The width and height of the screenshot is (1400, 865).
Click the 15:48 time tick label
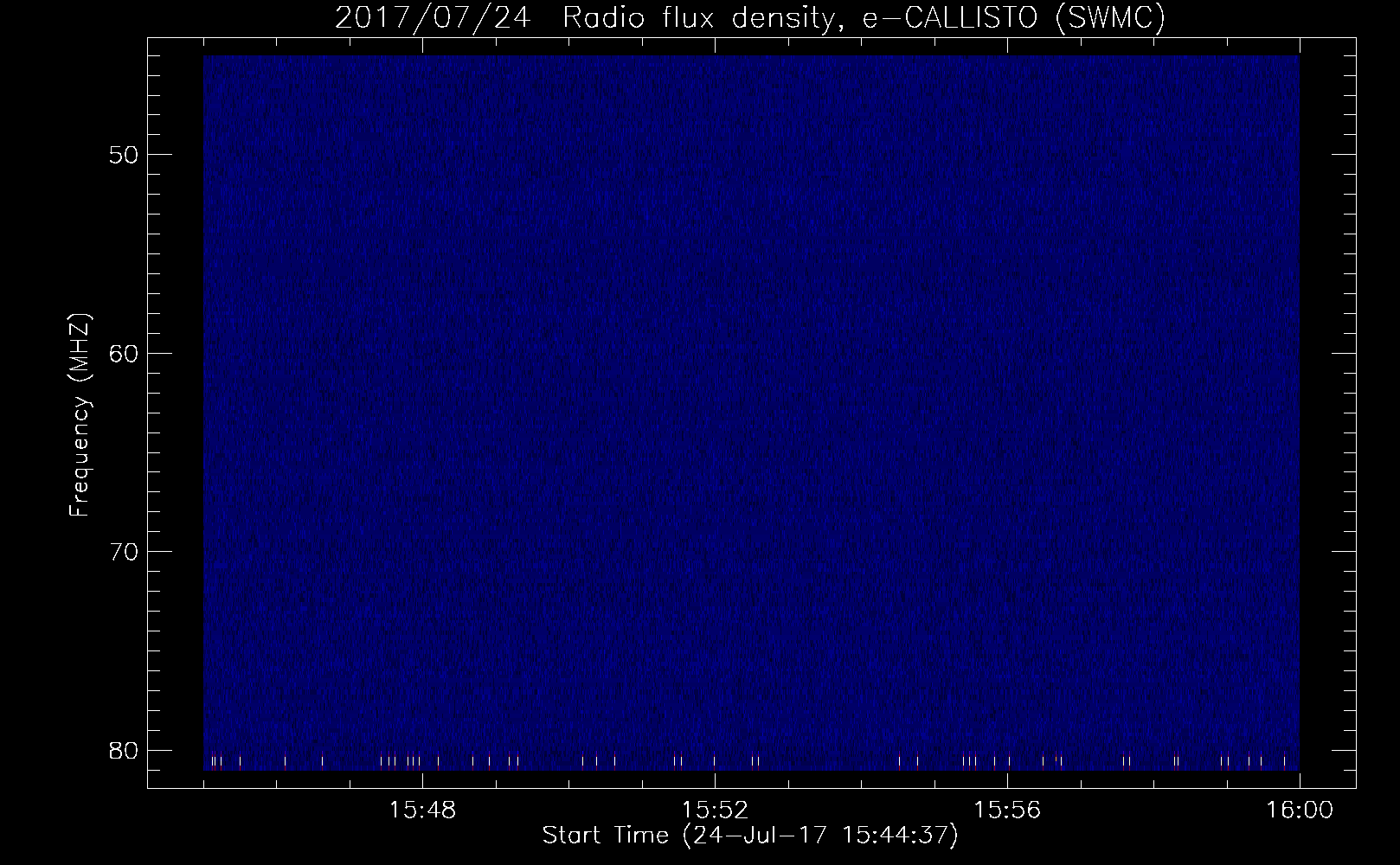click(x=422, y=811)
